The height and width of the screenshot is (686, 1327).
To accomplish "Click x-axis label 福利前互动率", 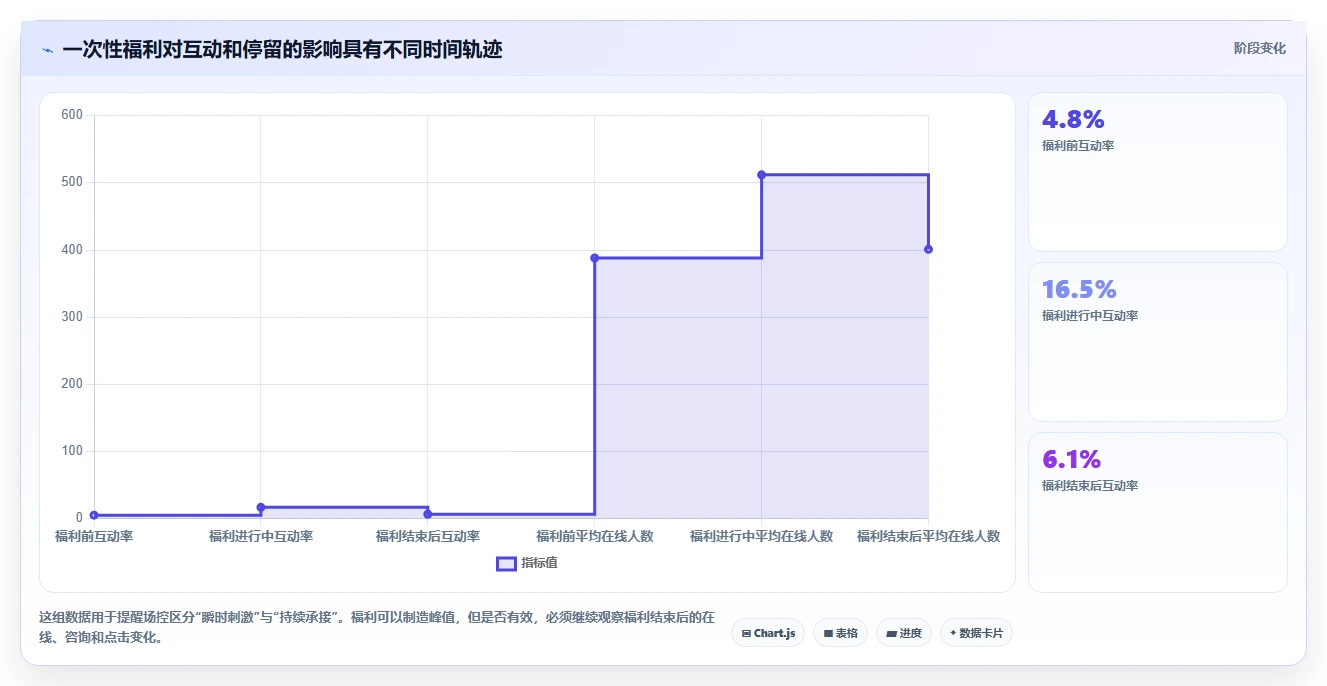I will click(x=94, y=536).
